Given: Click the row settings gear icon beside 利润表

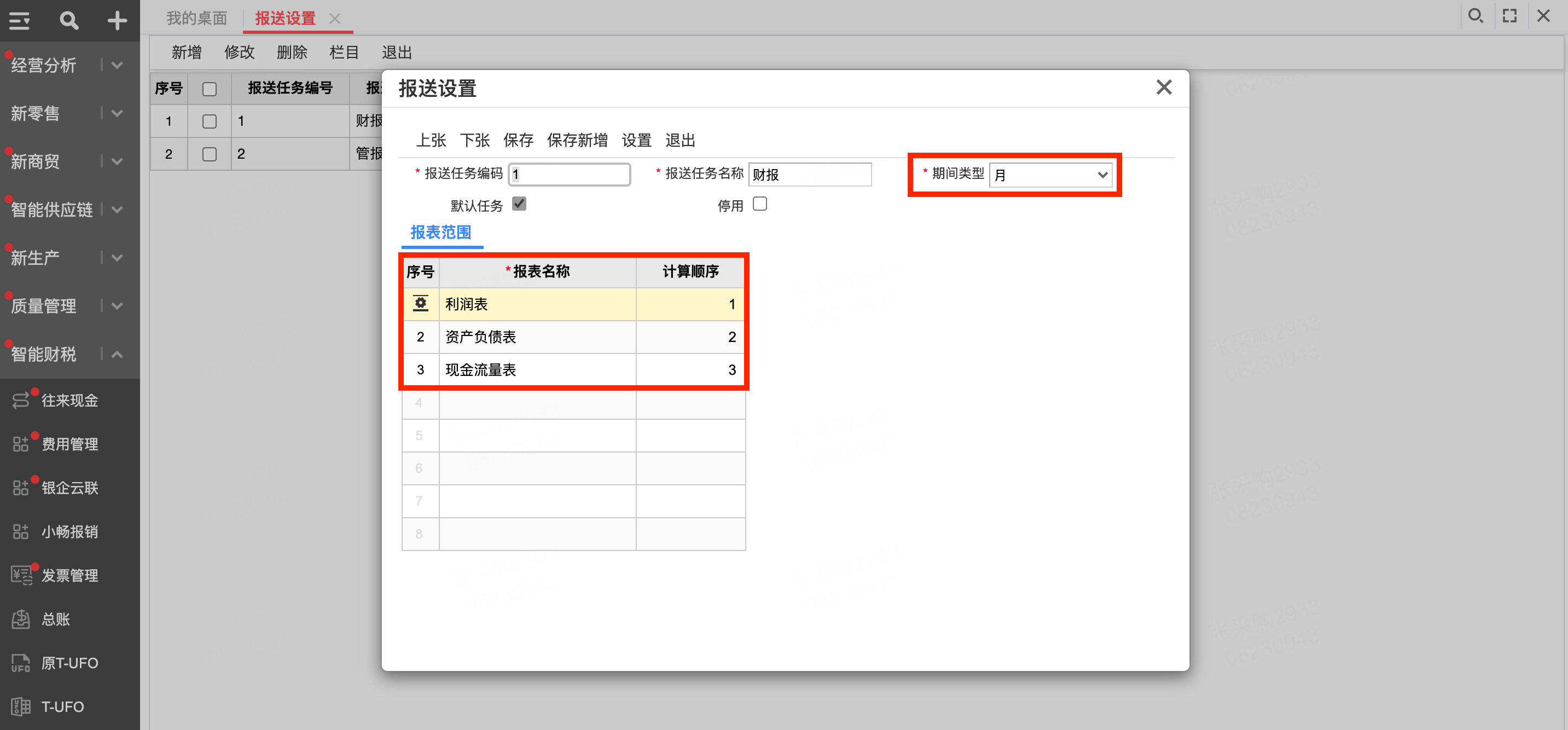Looking at the screenshot, I should pos(420,303).
